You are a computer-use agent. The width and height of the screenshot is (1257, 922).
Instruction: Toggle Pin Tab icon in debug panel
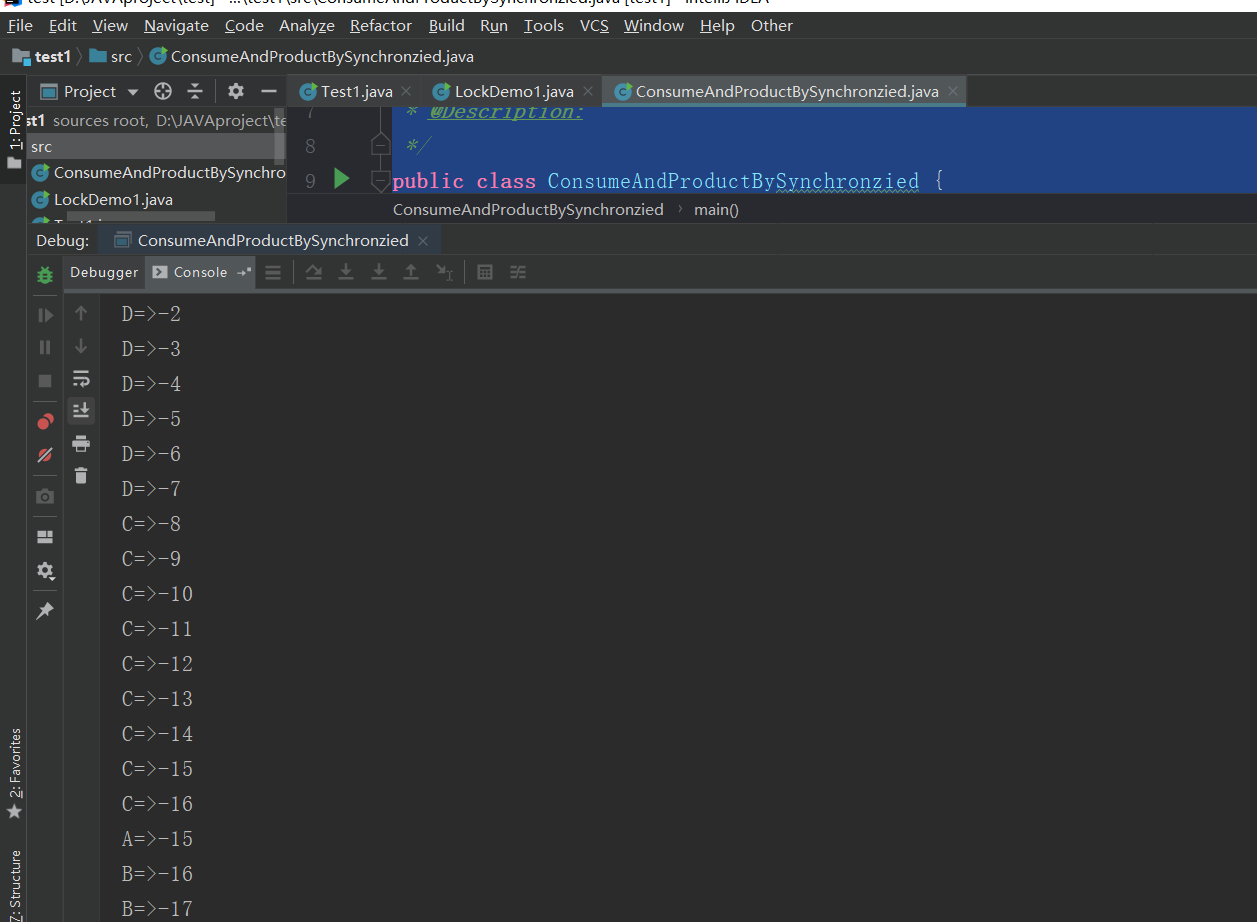pos(45,610)
